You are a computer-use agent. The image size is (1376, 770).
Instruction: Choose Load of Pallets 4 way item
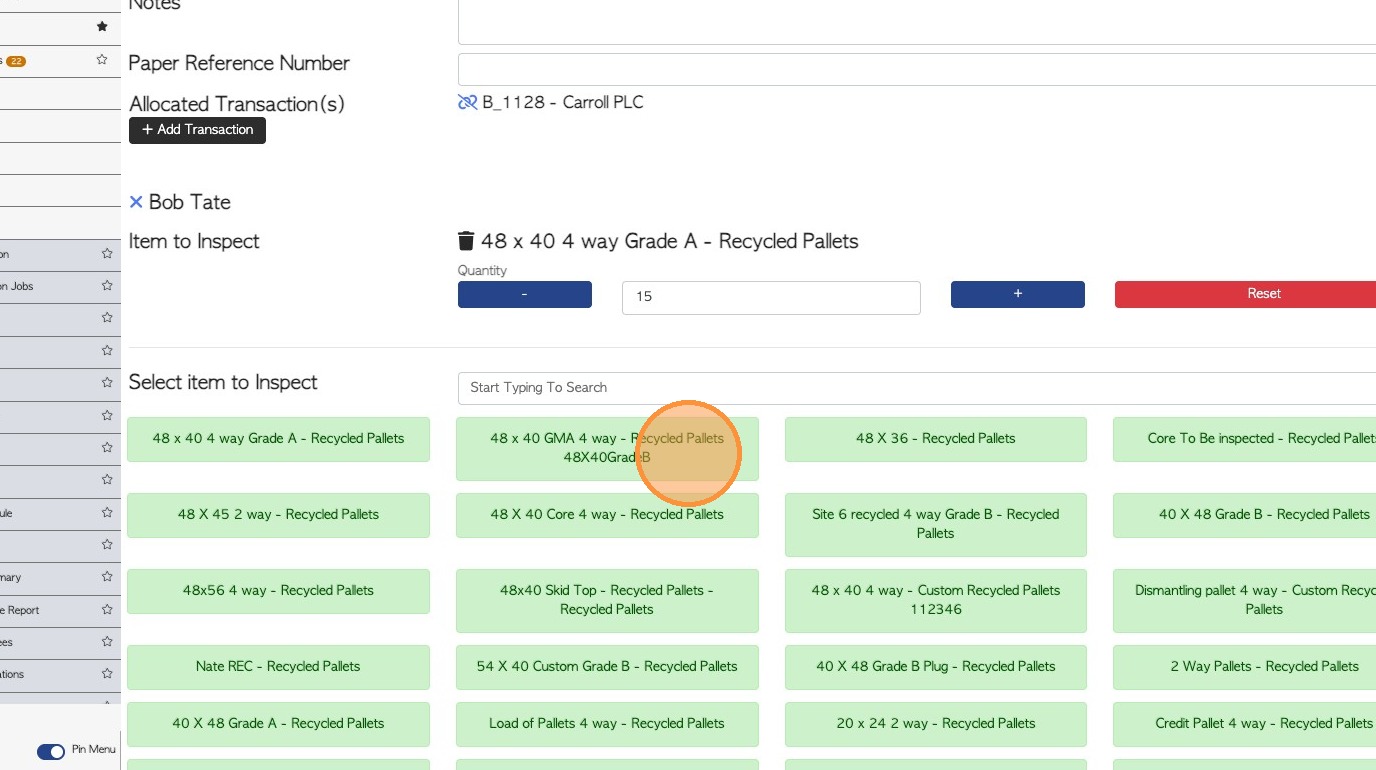[607, 724]
